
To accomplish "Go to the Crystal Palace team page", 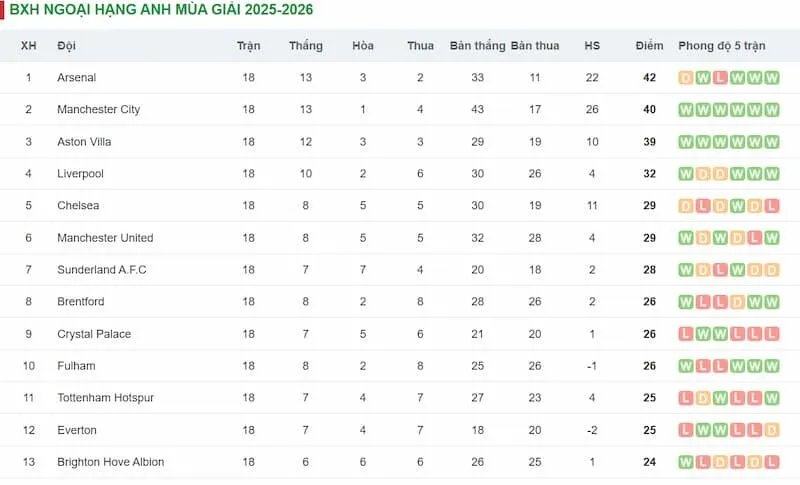I will [x=94, y=334].
